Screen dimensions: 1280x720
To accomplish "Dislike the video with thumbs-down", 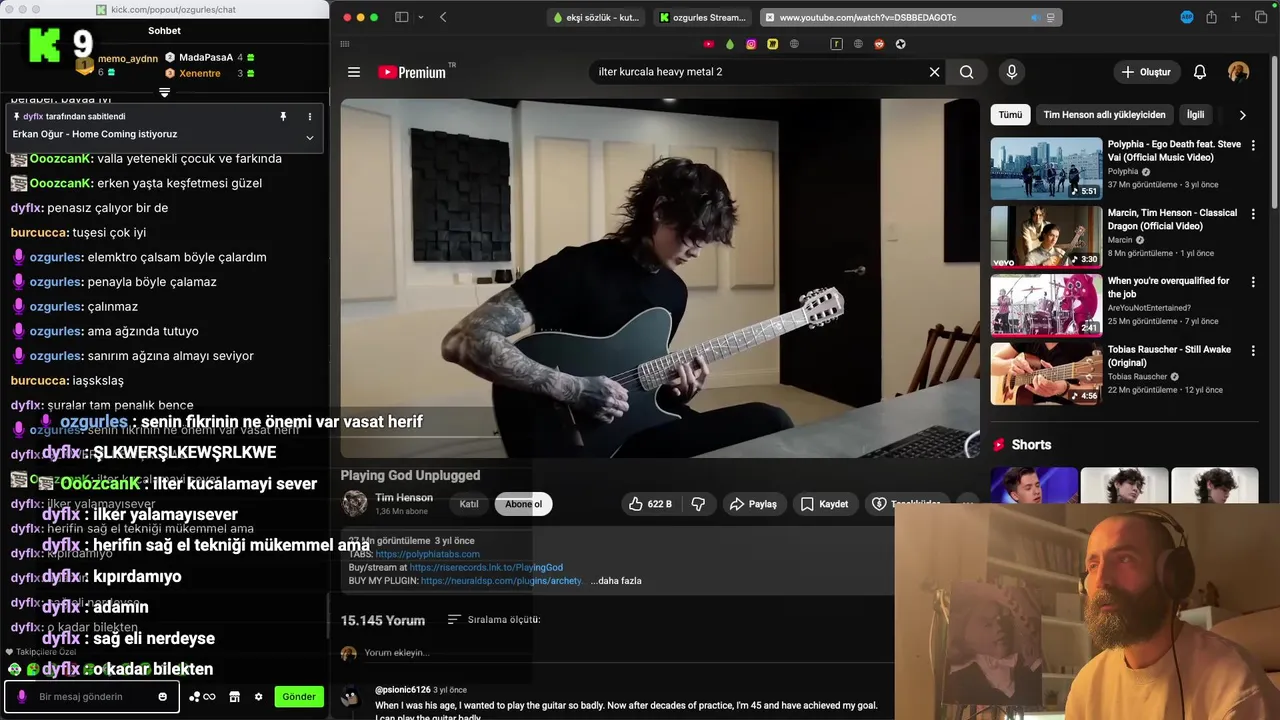I will 698,504.
